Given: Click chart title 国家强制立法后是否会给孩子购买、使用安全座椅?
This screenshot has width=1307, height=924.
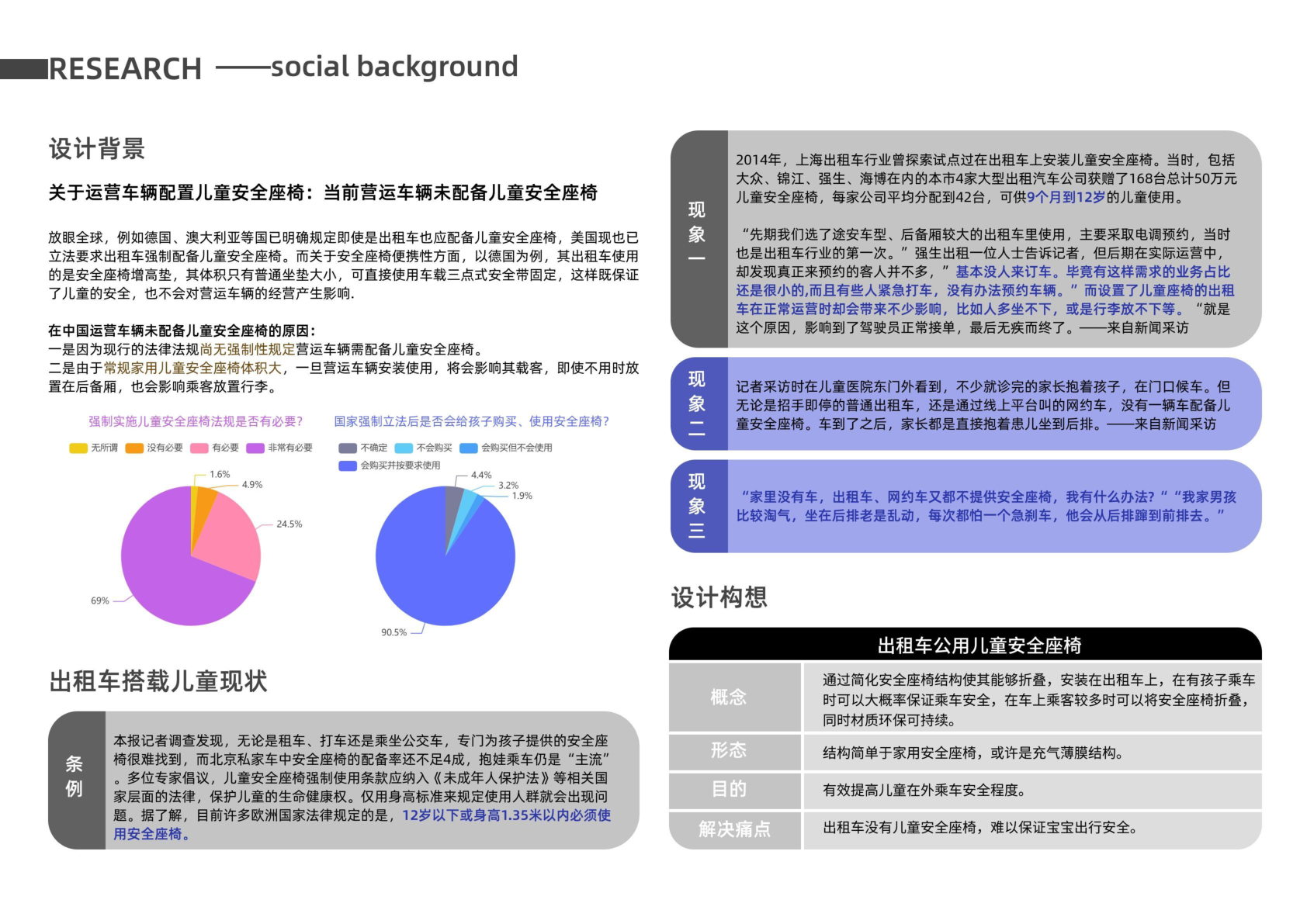Looking at the screenshot, I should click(472, 421).
